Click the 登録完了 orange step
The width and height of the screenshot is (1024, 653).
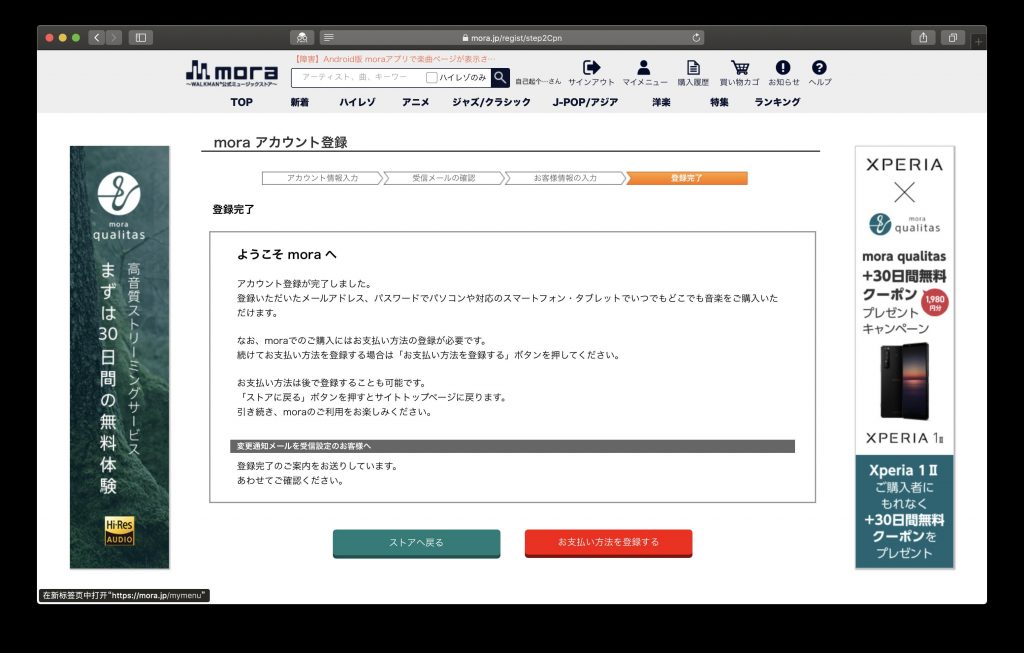[x=686, y=178]
